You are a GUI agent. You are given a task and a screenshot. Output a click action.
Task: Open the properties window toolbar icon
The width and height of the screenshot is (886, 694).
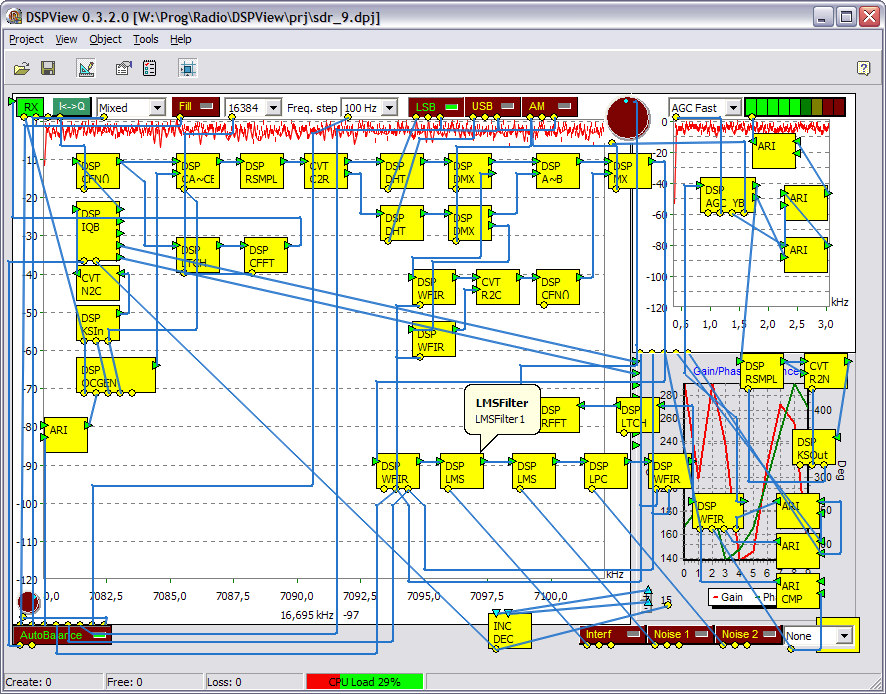pyautogui.click(x=123, y=68)
